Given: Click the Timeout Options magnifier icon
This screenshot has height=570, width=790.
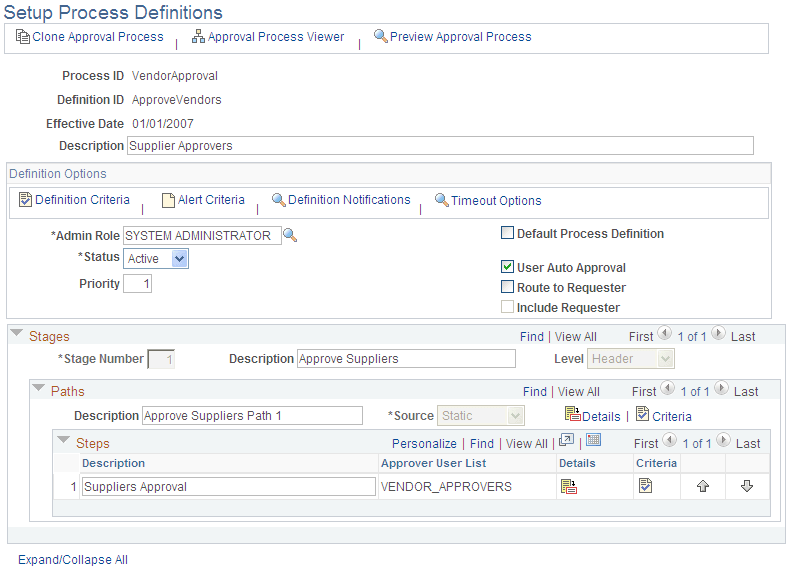Looking at the screenshot, I should tap(441, 200).
